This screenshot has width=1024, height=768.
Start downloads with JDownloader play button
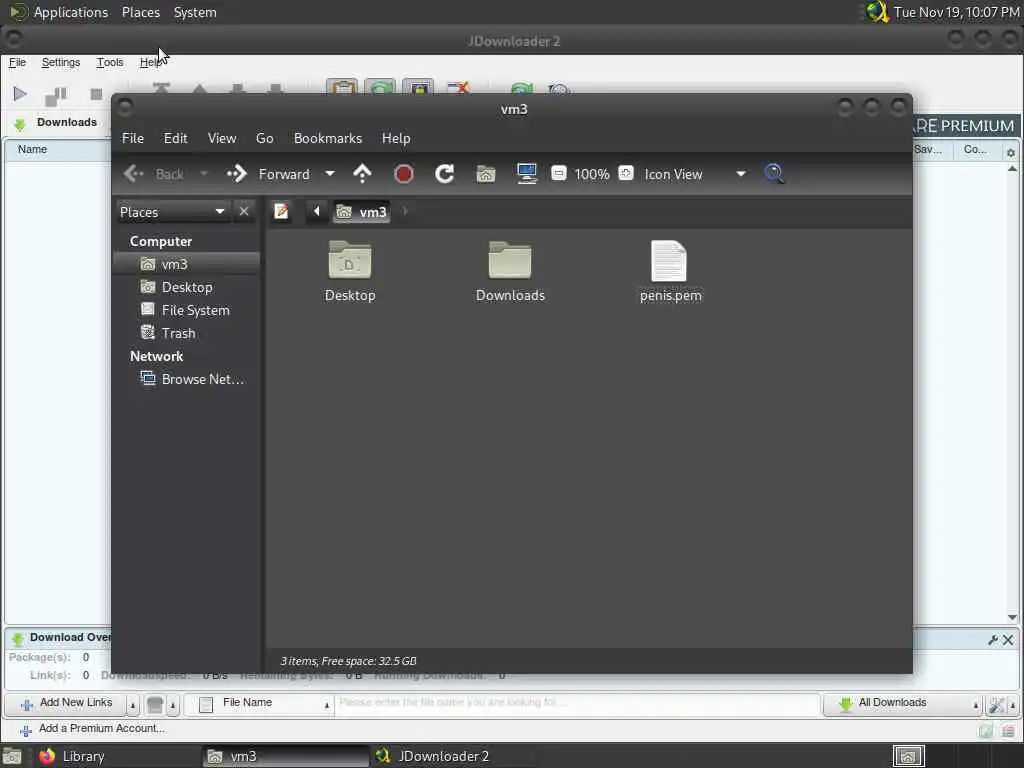pos(20,94)
